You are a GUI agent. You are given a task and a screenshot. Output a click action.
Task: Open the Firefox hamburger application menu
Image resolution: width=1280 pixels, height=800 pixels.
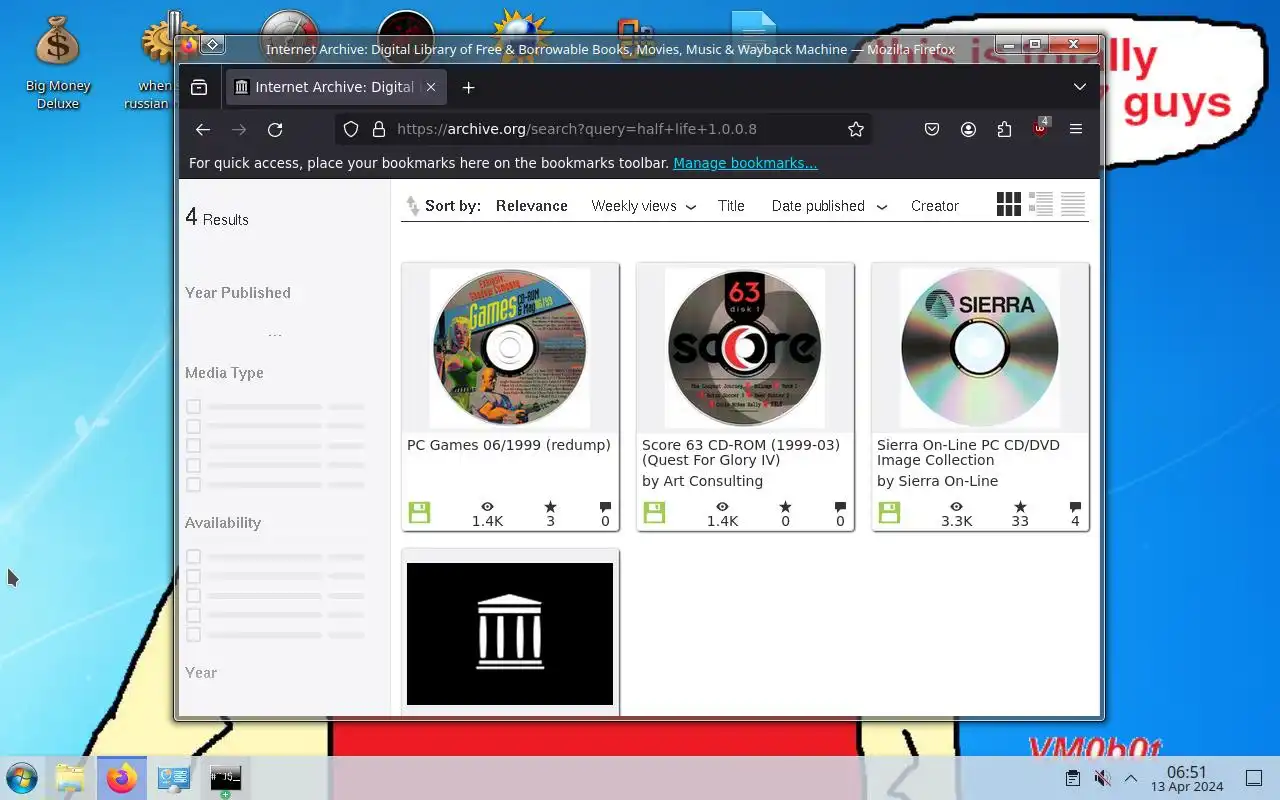pyautogui.click(x=1076, y=129)
